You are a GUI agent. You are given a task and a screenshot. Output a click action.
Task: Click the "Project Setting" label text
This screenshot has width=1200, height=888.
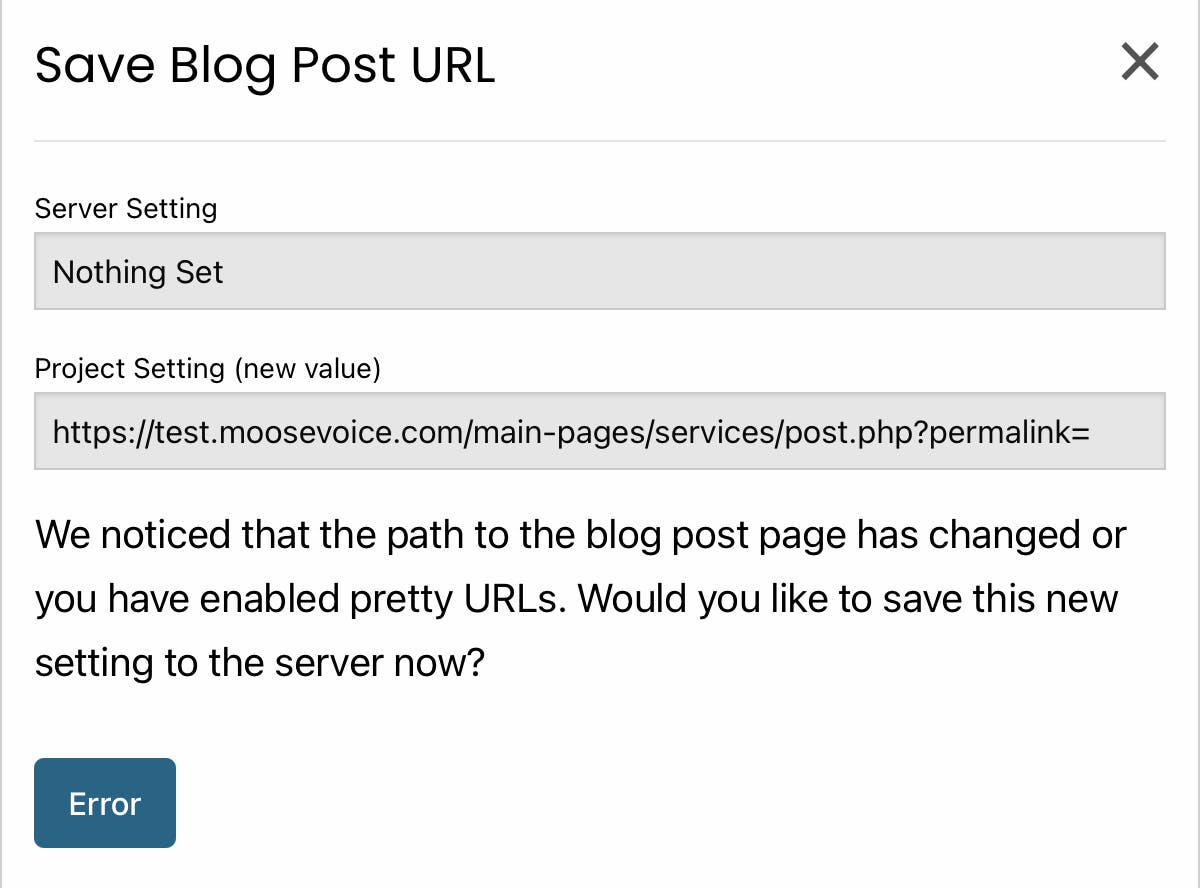tap(130, 369)
